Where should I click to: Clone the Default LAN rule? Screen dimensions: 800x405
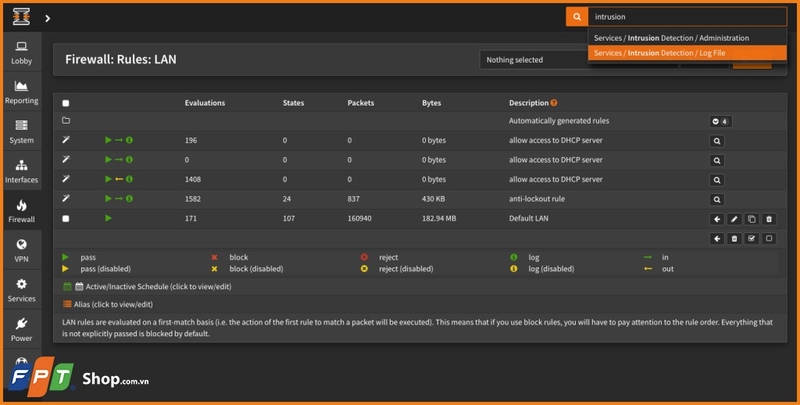click(751, 218)
